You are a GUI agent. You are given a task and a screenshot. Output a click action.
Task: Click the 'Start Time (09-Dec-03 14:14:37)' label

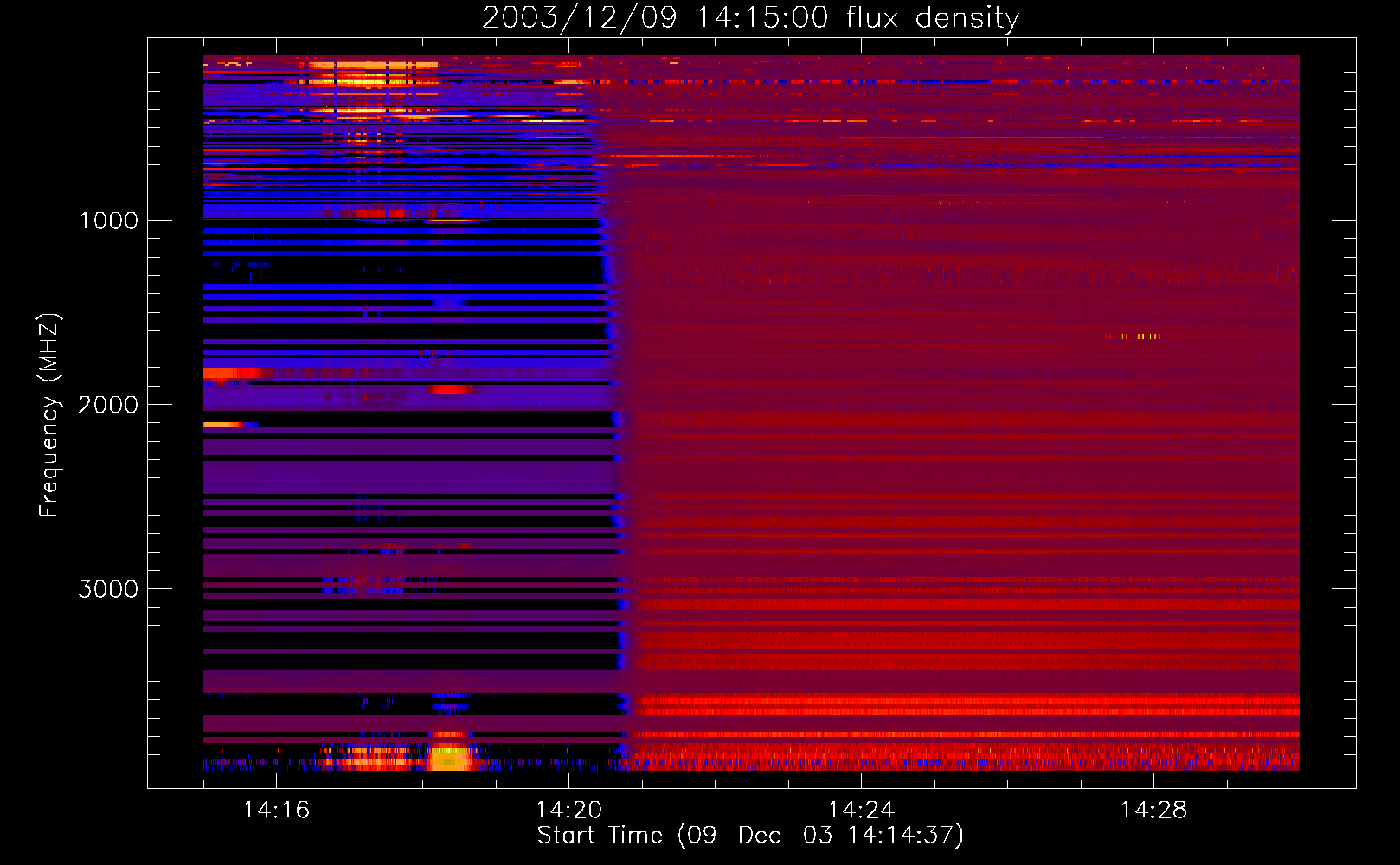click(750, 836)
